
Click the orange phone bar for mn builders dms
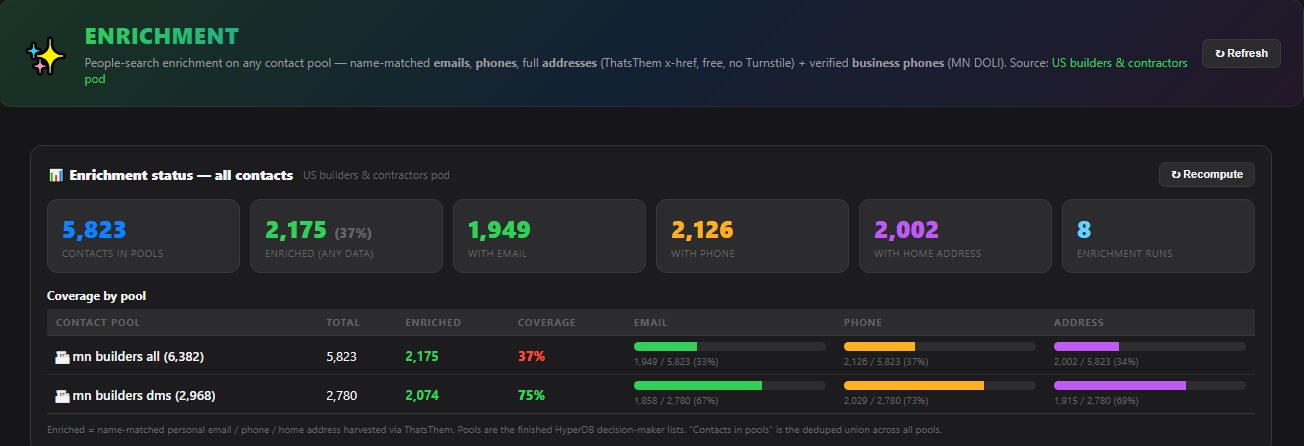click(914, 385)
